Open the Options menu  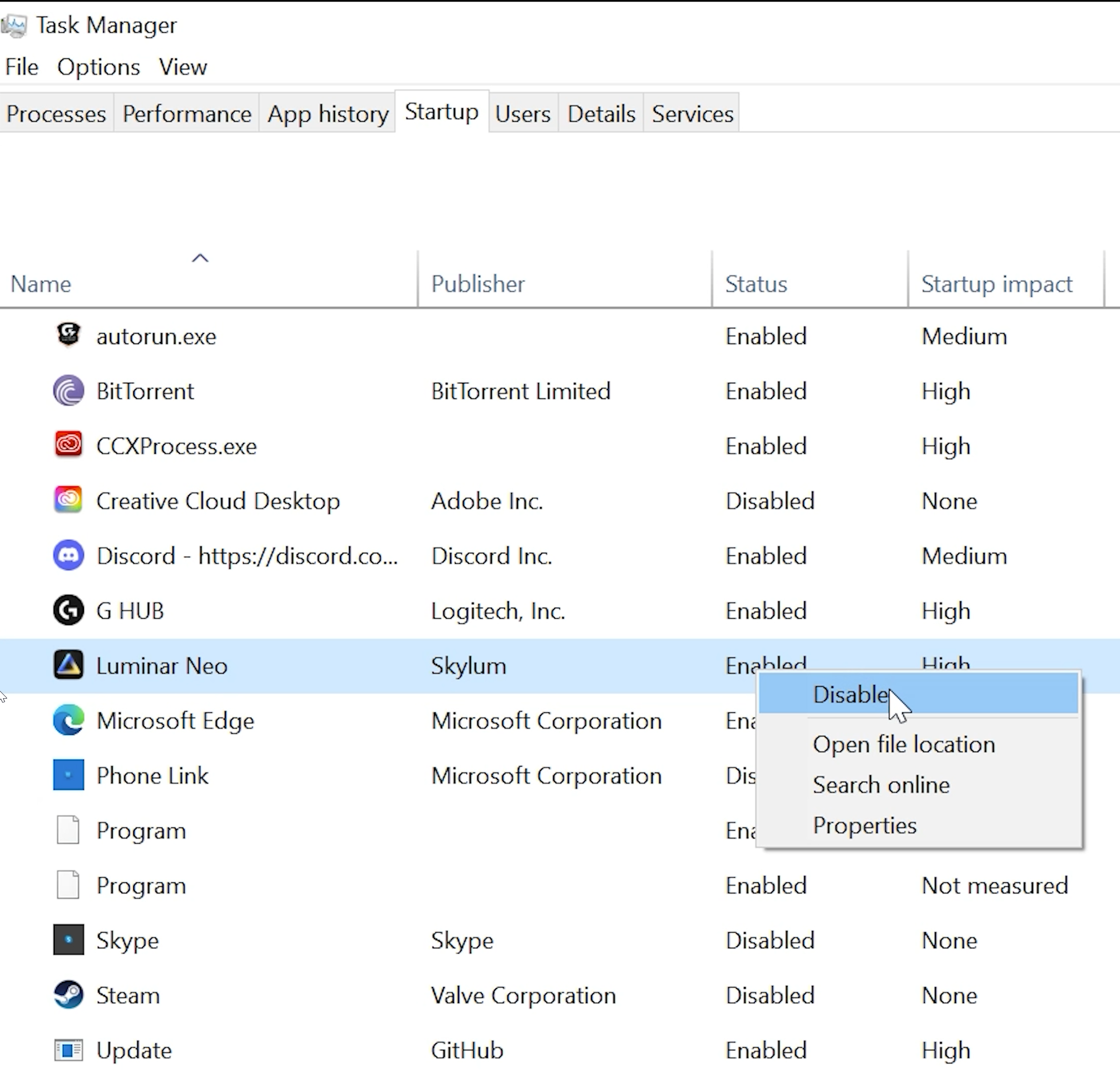(x=98, y=67)
